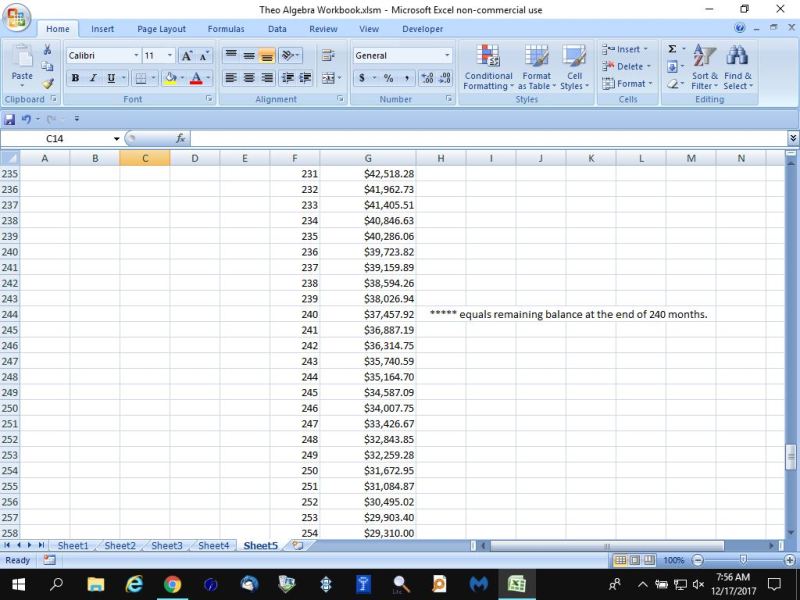
Task: Switch to Page Layout view button
Action: [x=635, y=560]
